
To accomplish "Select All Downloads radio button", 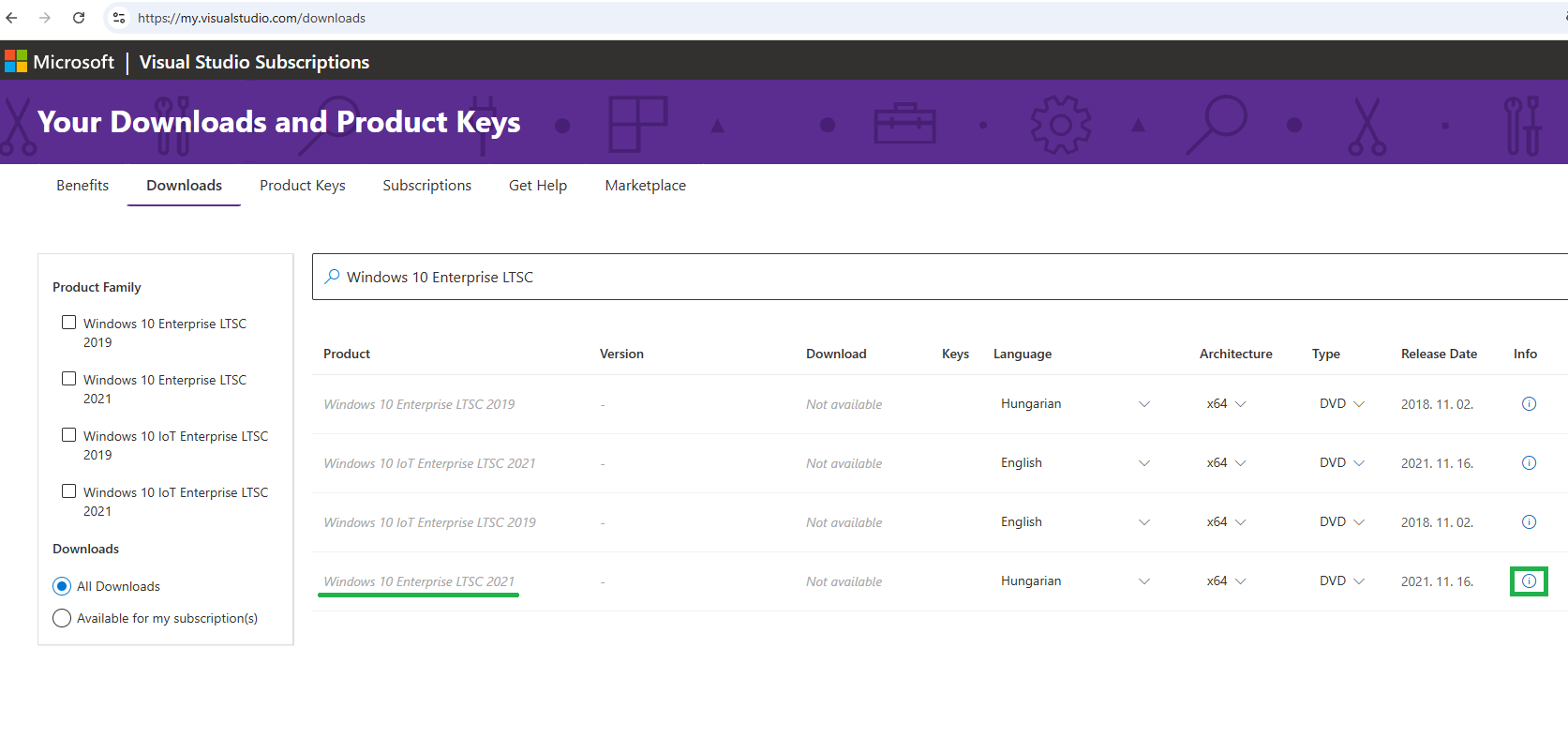I will [62, 586].
